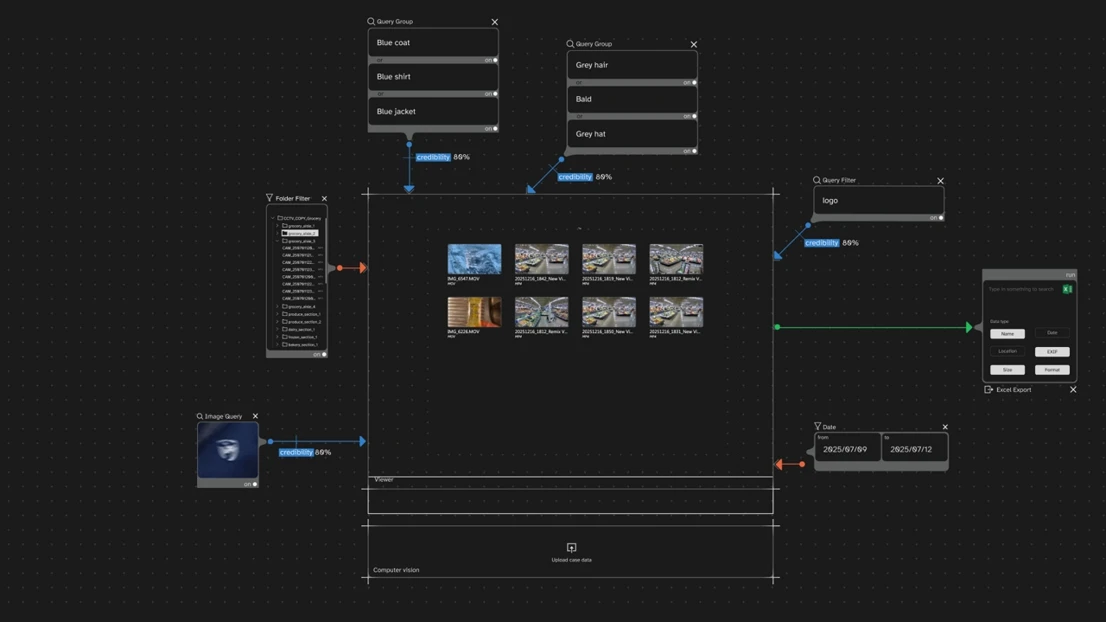
Task: Click the Excel icon in the export panel
Action: [1067, 289]
